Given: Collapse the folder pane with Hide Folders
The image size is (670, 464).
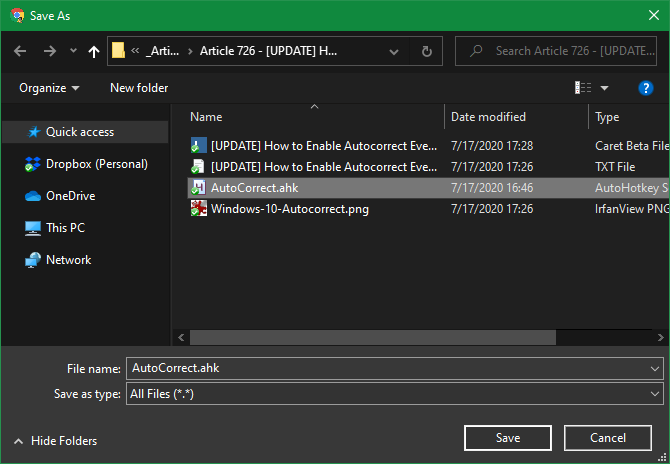Looking at the screenshot, I should pyautogui.click(x=55, y=440).
